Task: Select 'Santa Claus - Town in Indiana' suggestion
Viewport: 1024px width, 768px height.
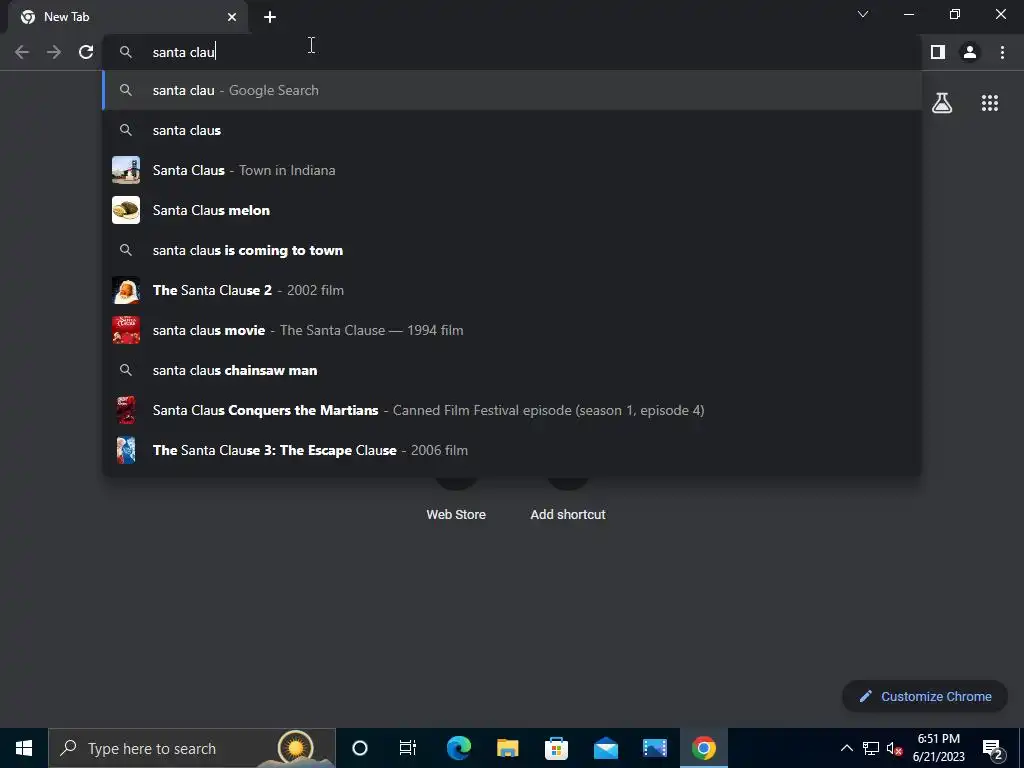Action: [513, 170]
